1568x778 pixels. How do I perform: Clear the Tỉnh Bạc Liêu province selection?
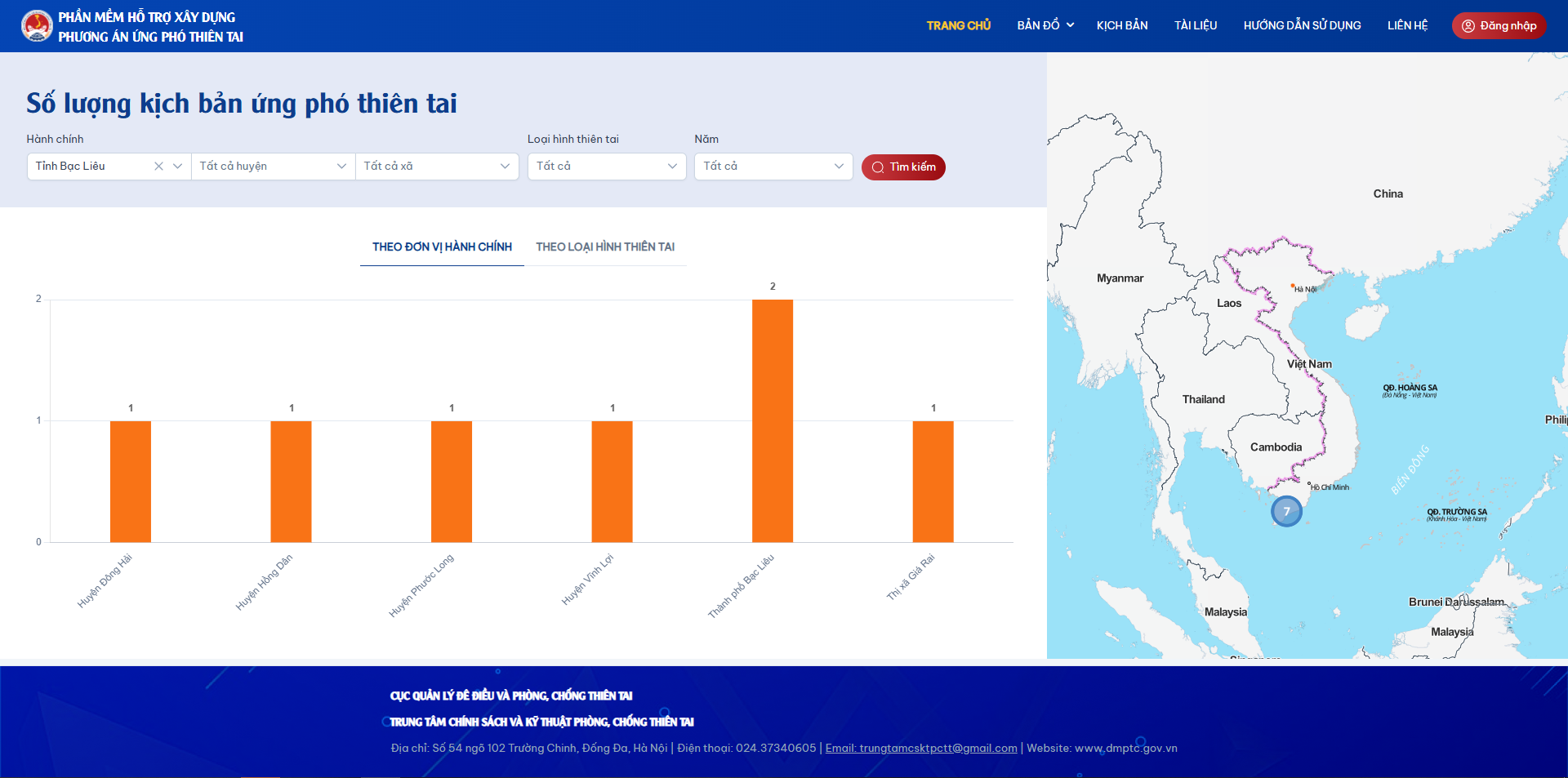pyautogui.click(x=158, y=167)
